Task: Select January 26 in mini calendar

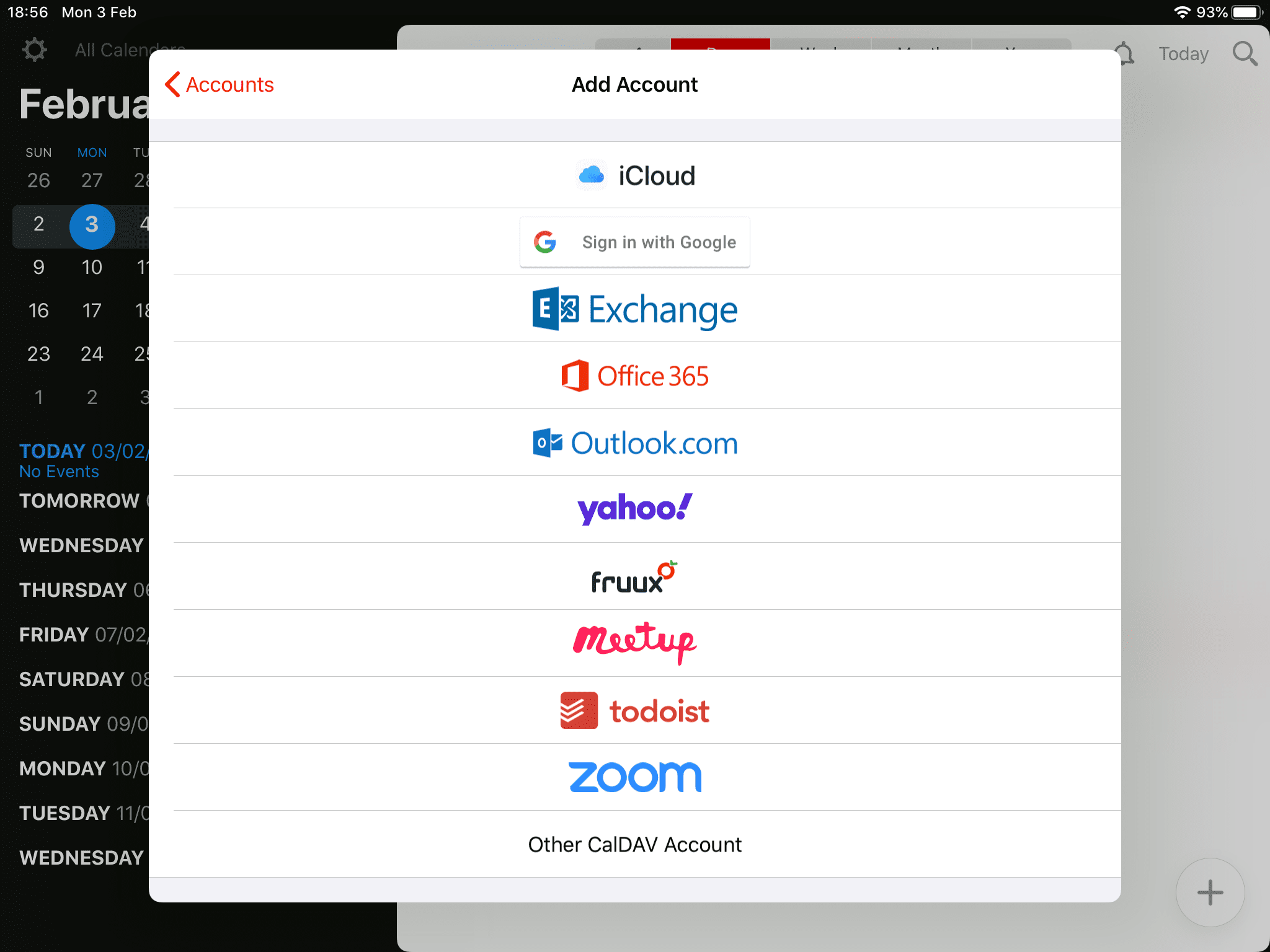Action: click(38, 180)
